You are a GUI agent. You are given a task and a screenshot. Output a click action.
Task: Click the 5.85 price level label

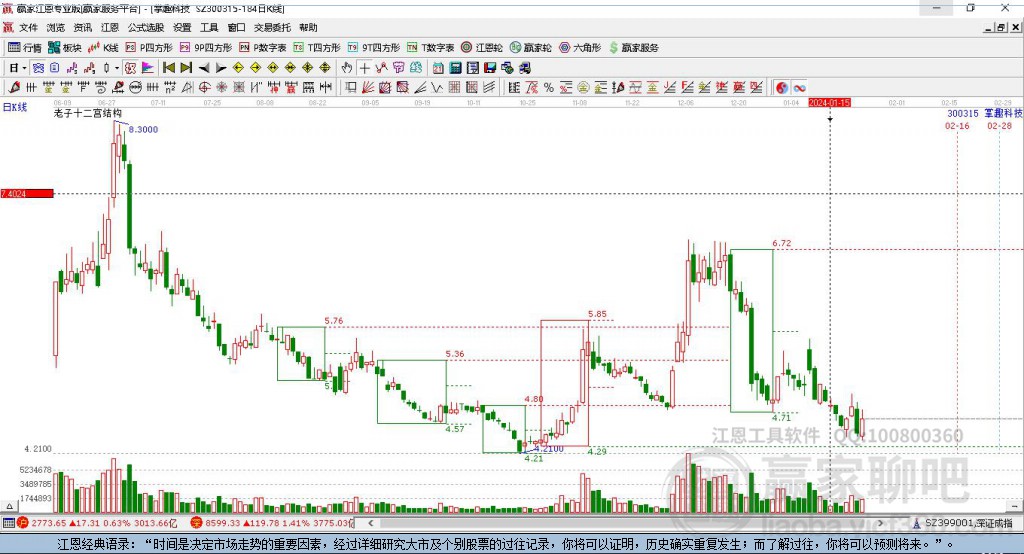coord(597,314)
